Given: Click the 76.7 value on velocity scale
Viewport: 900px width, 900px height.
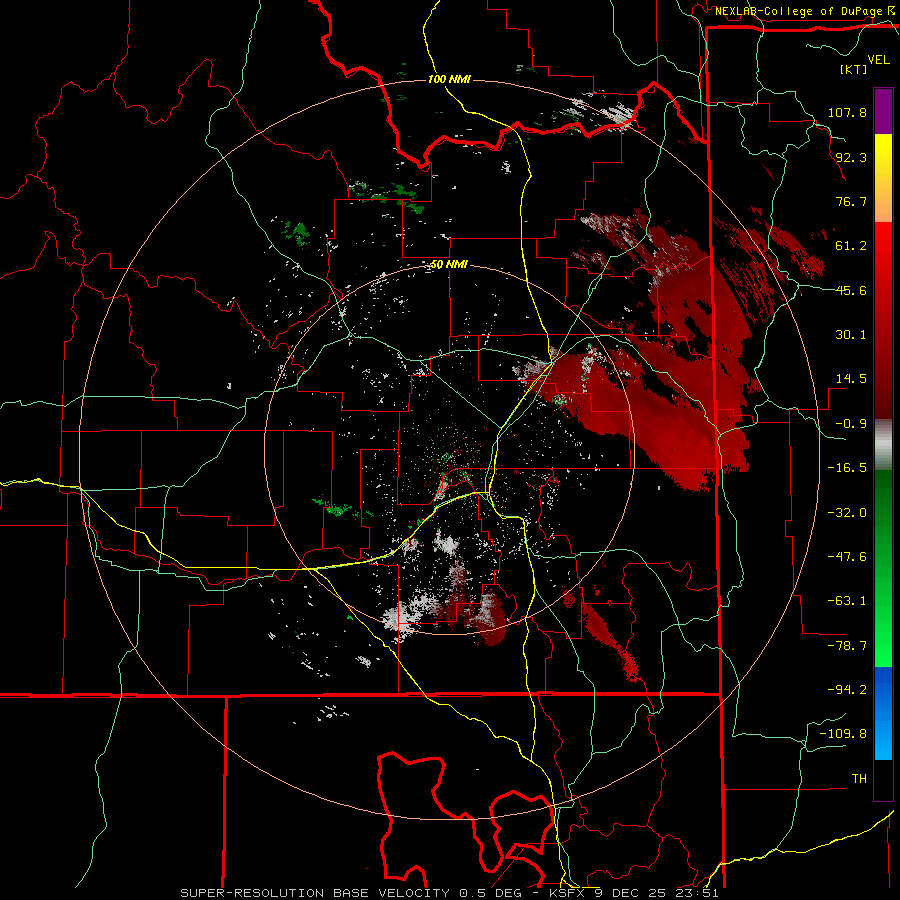Looking at the screenshot, I should tap(851, 201).
